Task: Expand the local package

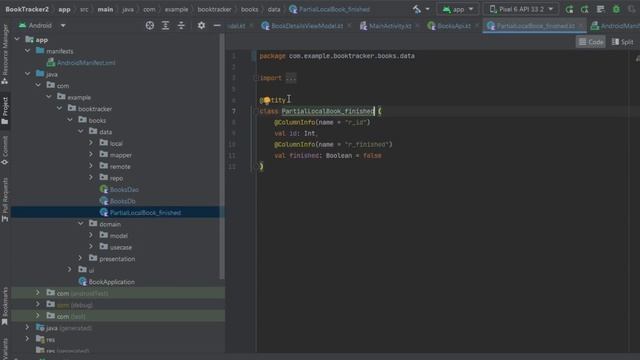Action: click(x=91, y=143)
